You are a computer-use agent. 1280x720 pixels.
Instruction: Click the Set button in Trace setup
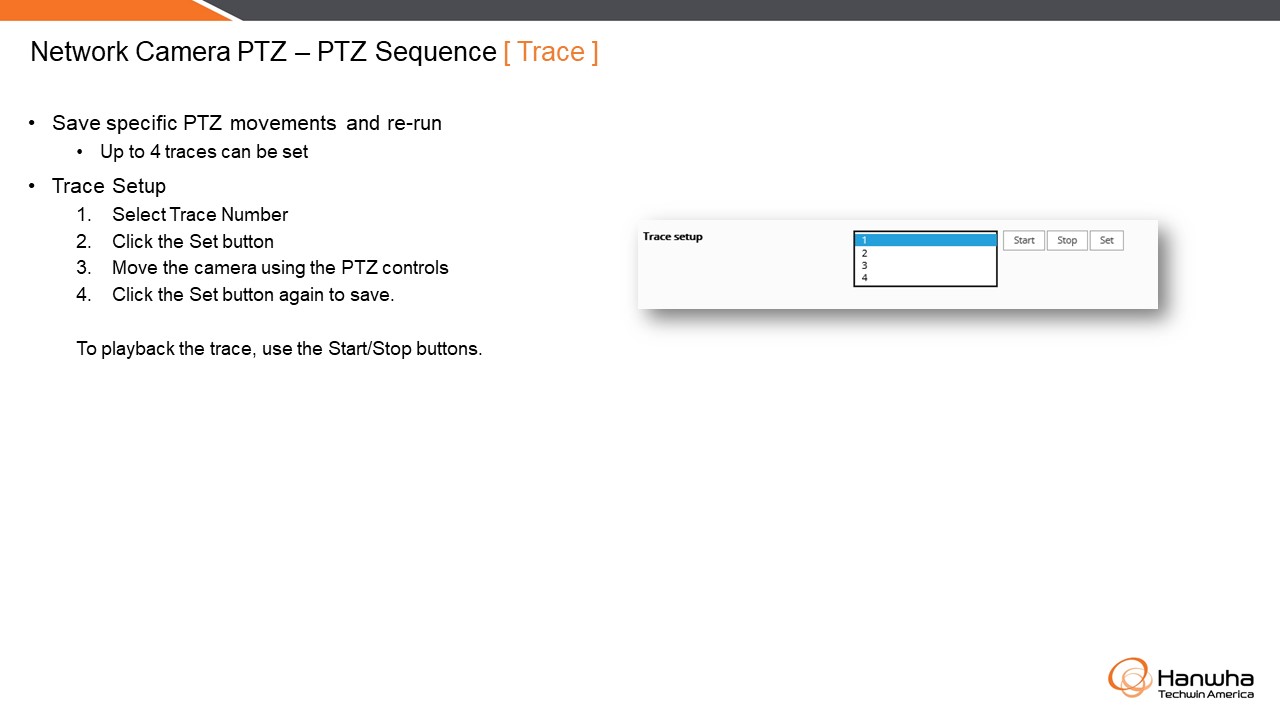tap(1107, 240)
